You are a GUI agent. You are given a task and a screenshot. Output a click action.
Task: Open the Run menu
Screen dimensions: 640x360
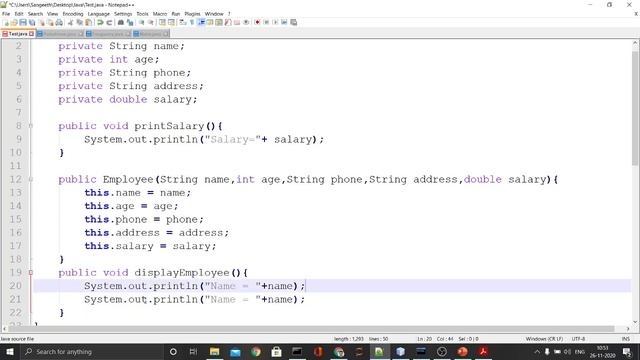pos(176,14)
